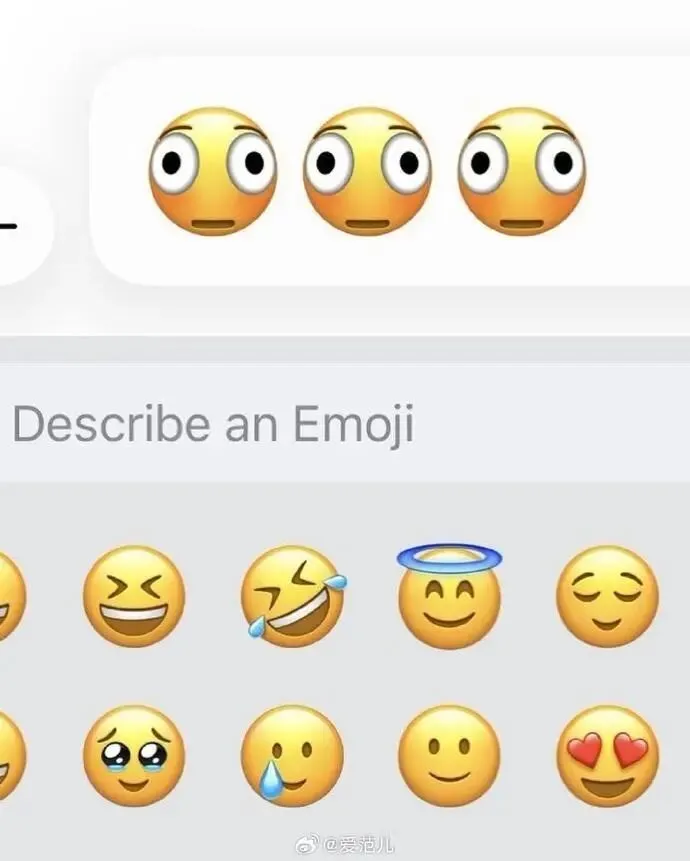Select the smiling face with single tear emoji
The height and width of the screenshot is (861, 690).
[x=292, y=756]
